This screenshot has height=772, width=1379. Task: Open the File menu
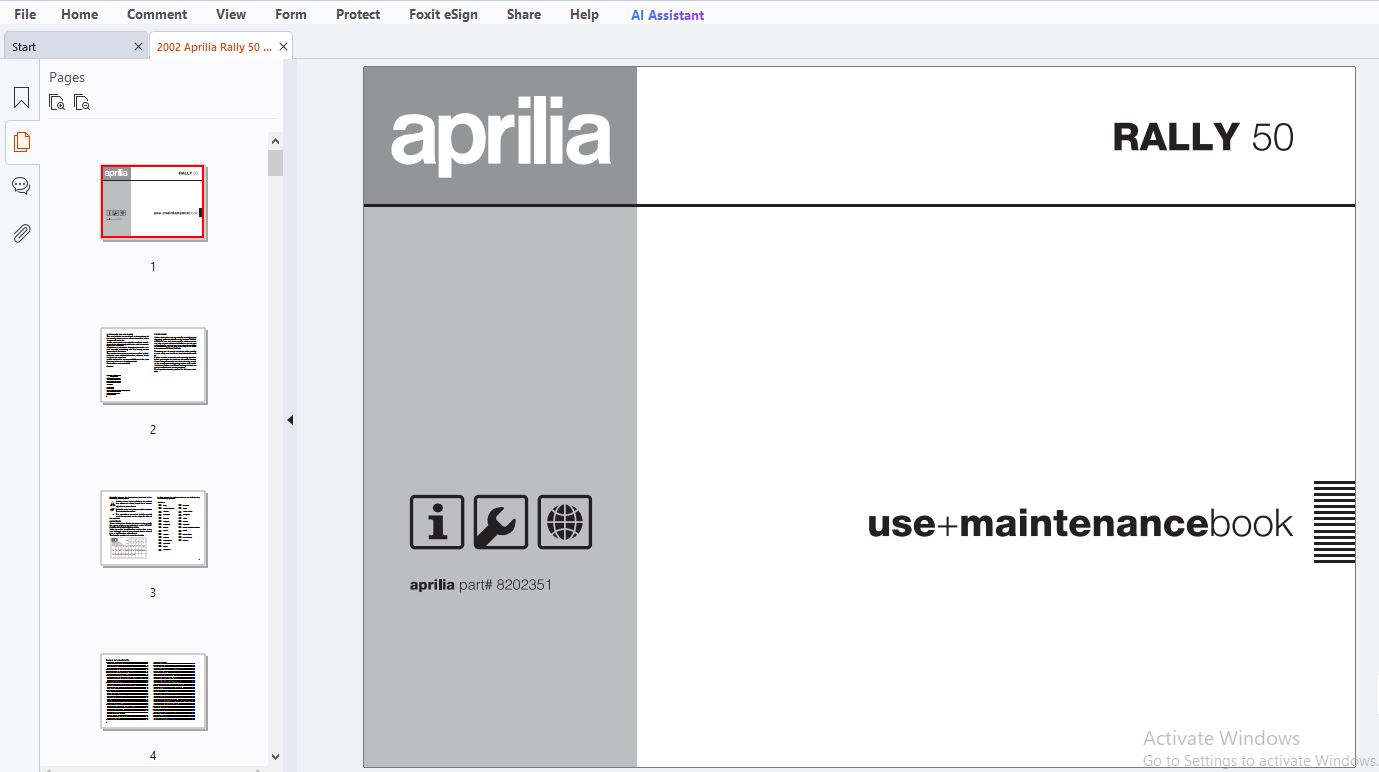25,14
